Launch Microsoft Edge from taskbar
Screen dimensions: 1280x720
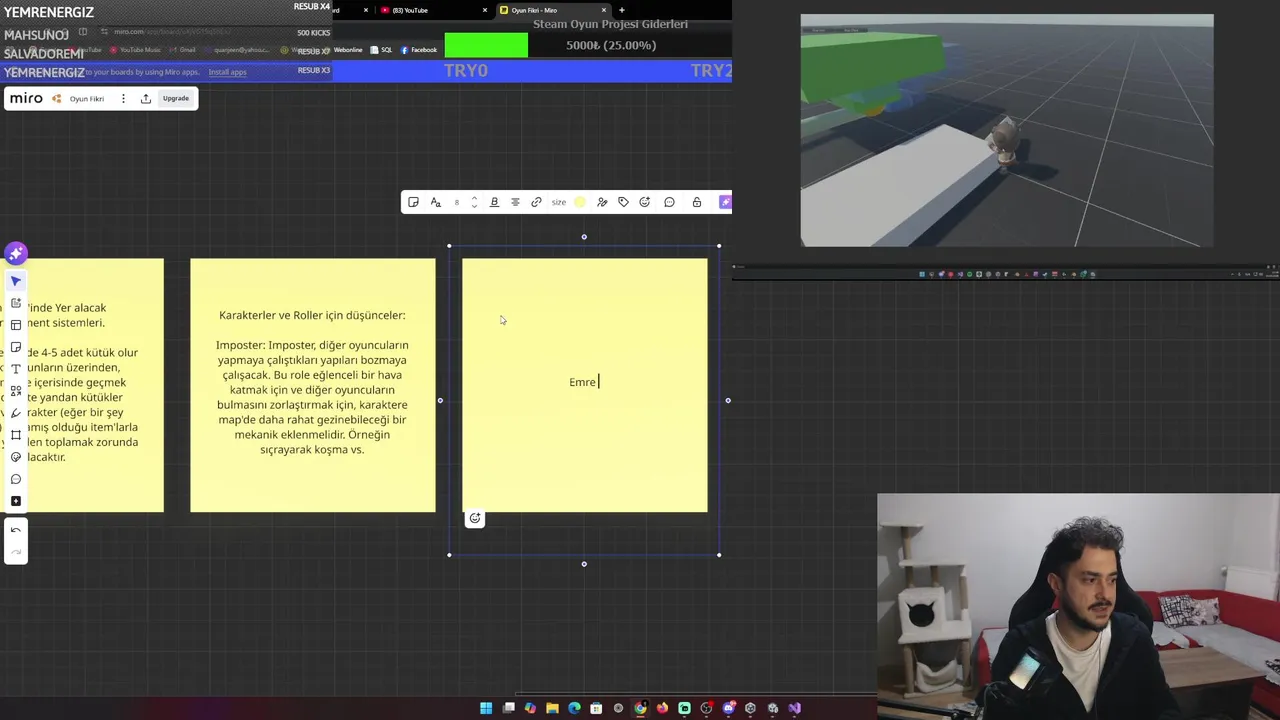click(x=574, y=708)
